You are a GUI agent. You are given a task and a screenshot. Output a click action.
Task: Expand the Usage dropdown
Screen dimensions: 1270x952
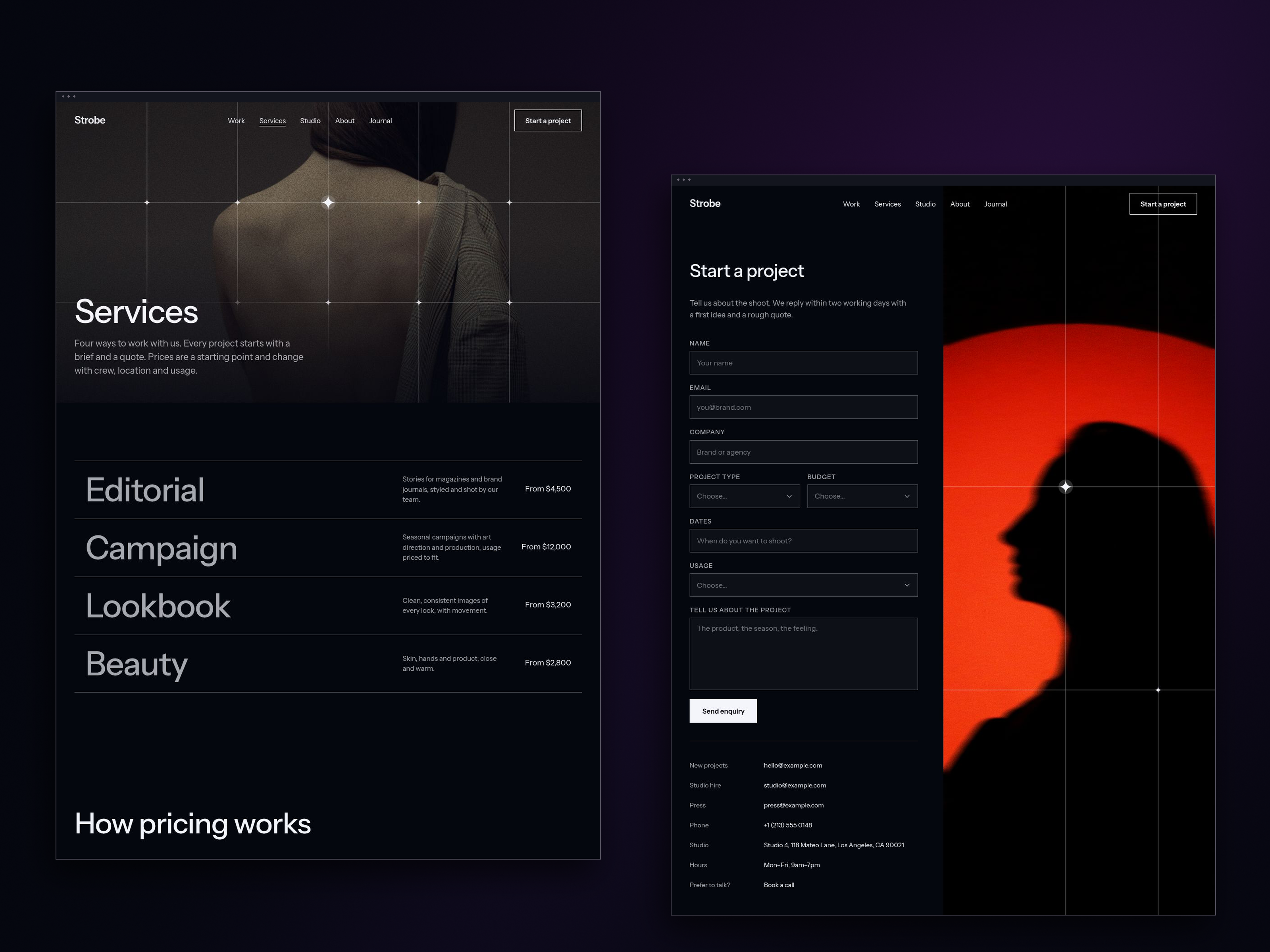click(803, 585)
